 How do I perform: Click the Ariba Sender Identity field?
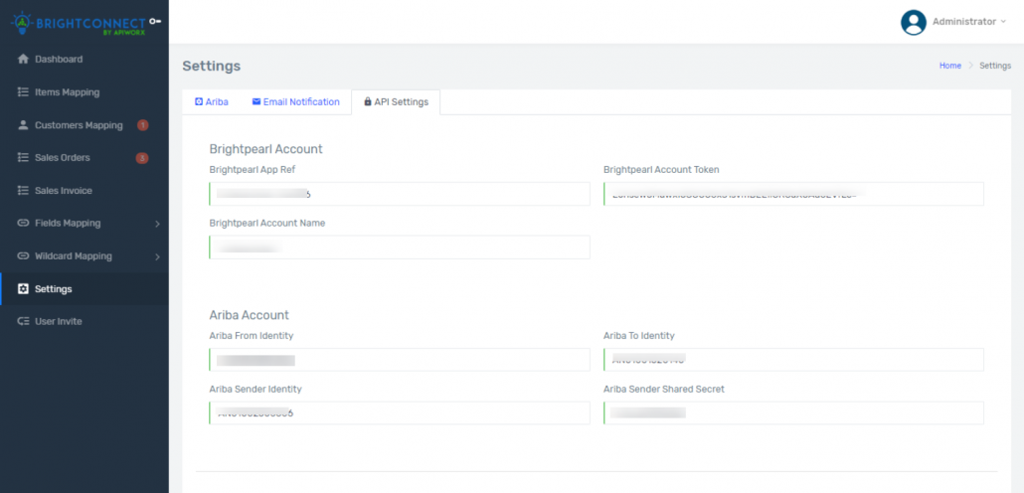(x=400, y=413)
